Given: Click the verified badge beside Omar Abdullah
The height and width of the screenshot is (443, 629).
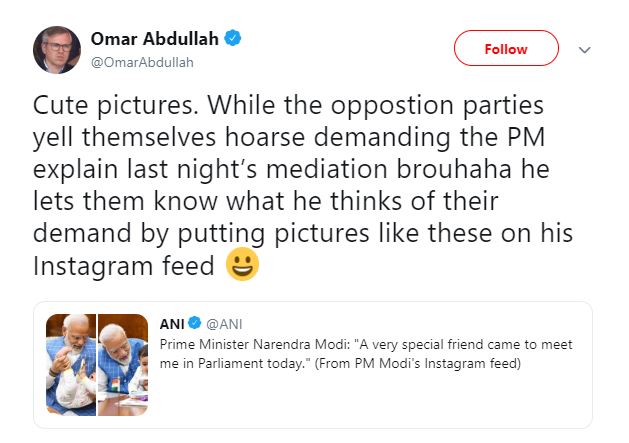Looking at the screenshot, I should tap(232, 40).
